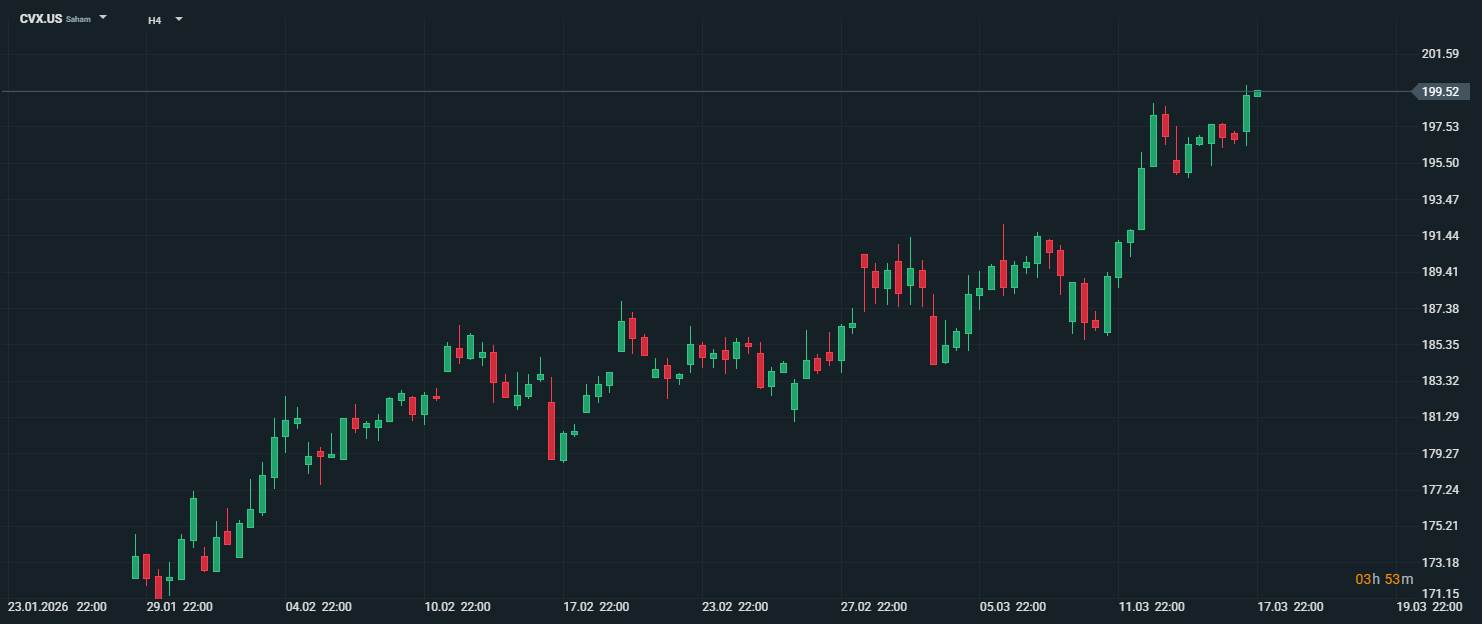Click the 17.02 22:00 time label
1482x624 pixels.
point(596,607)
